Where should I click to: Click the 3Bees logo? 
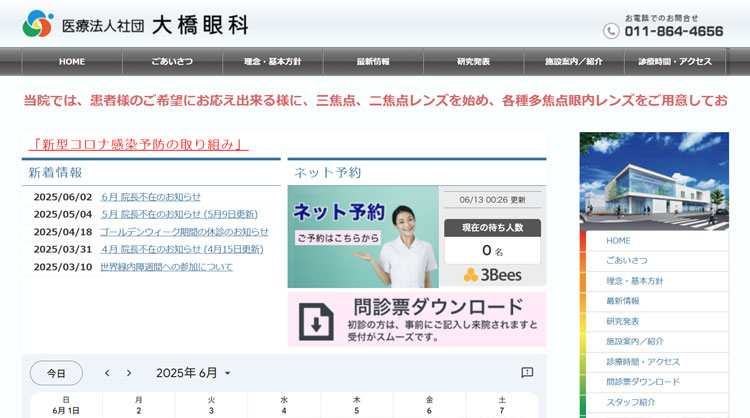pos(493,275)
